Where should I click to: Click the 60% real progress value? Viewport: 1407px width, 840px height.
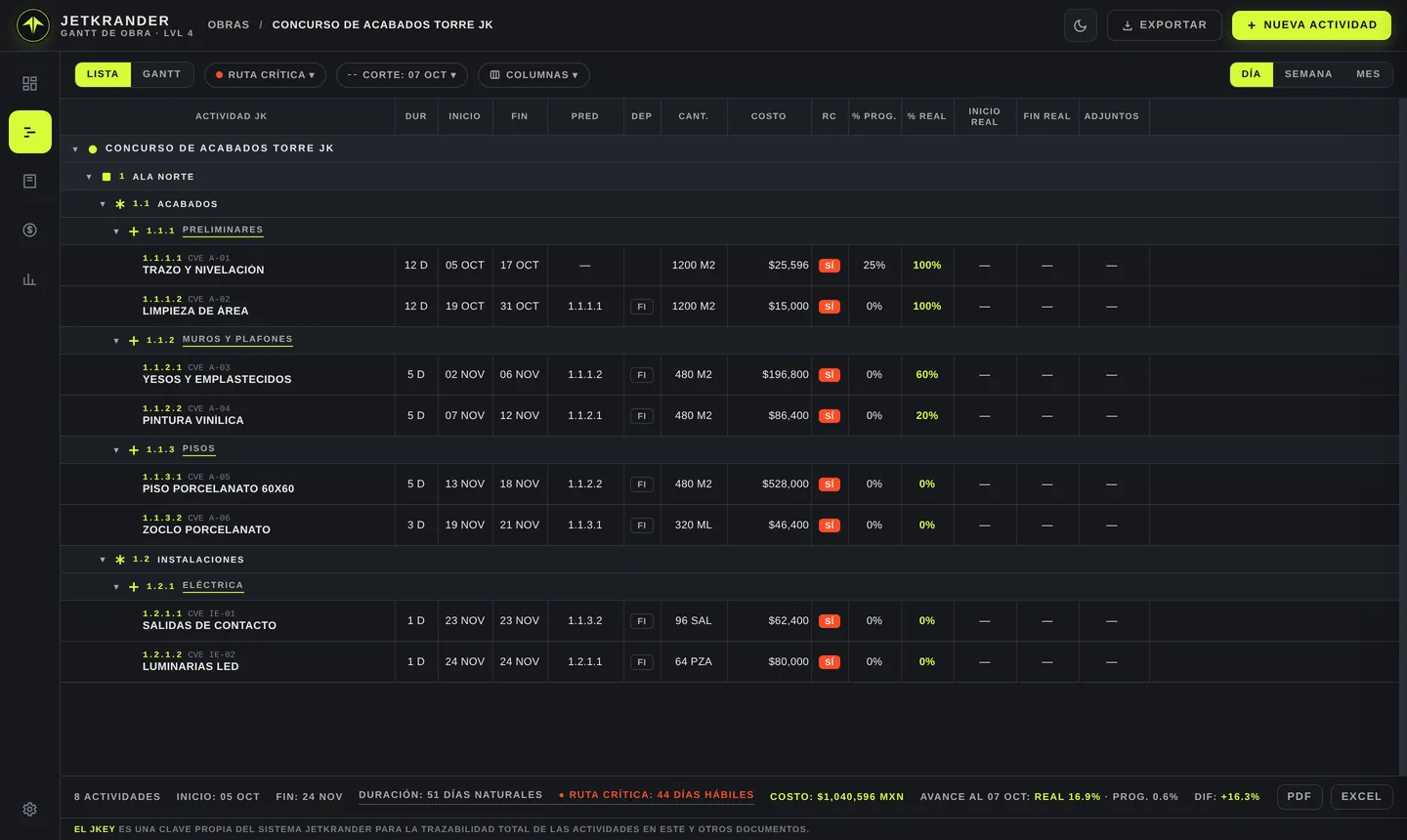pyautogui.click(x=927, y=375)
